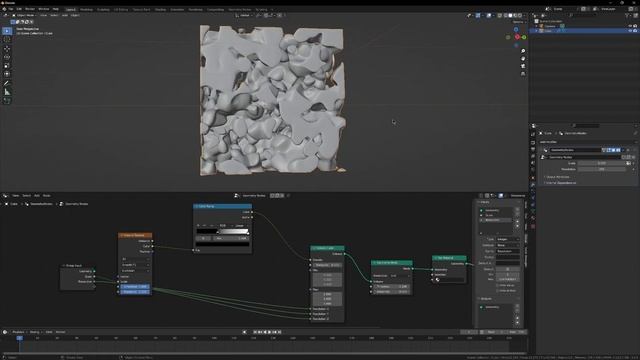The width and height of the screenshot is (640, 360).
Task: Open the Blender logo menu
Action: (x=4, y=9)
